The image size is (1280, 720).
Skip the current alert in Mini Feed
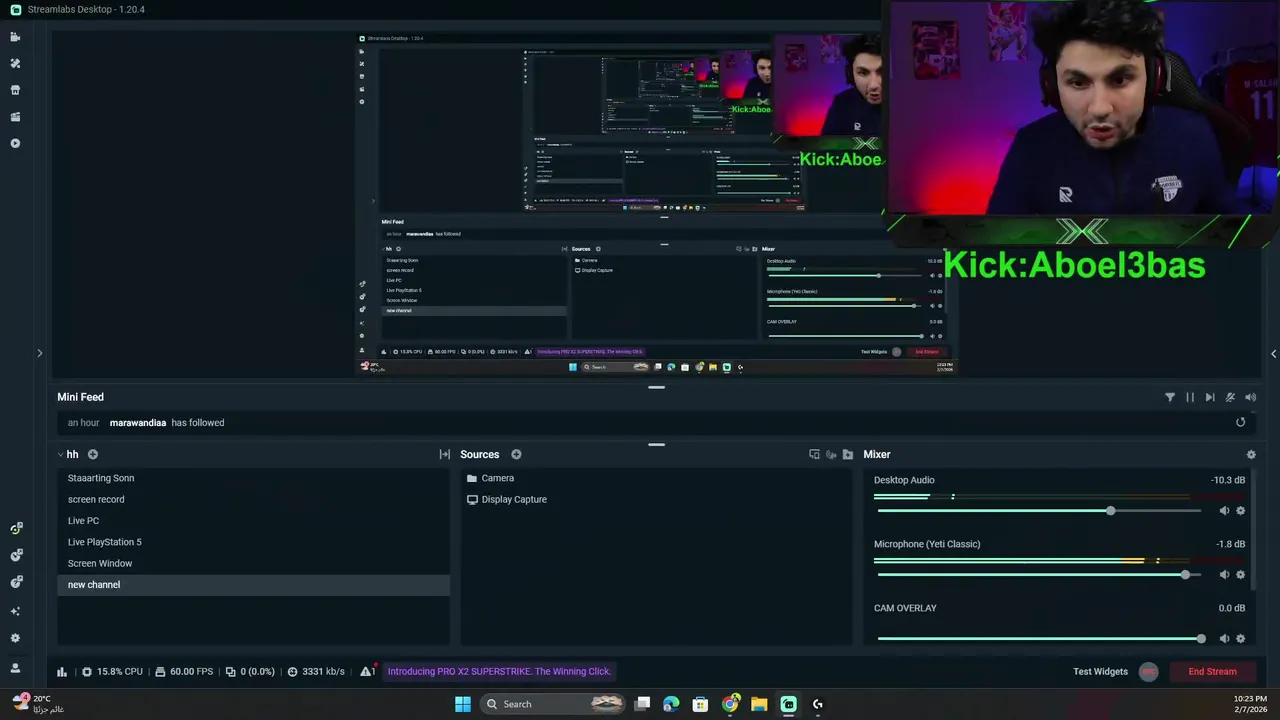pyautogui.click(x=1210, y=397)
